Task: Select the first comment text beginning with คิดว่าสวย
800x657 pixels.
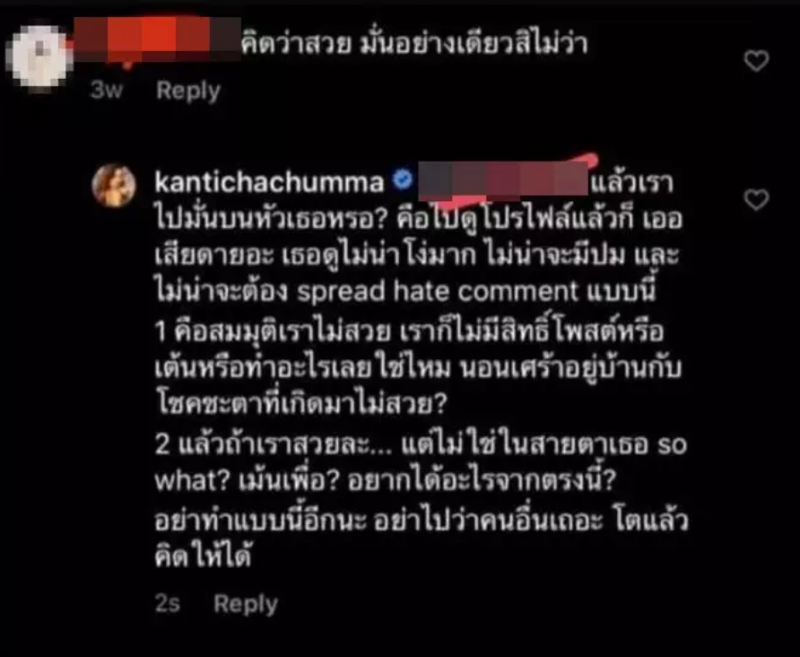Action: click(415, 42)
